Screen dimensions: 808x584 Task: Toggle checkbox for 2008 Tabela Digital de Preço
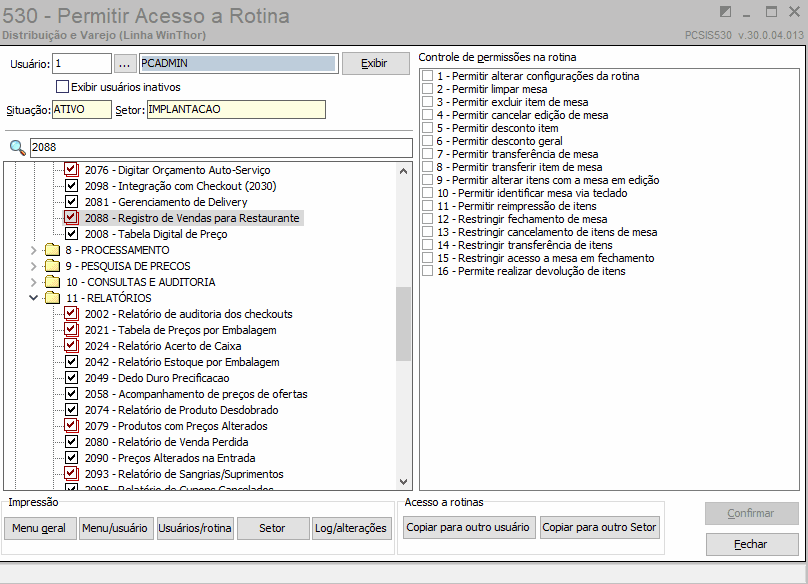pyautogui.click(x=71, y=233)
